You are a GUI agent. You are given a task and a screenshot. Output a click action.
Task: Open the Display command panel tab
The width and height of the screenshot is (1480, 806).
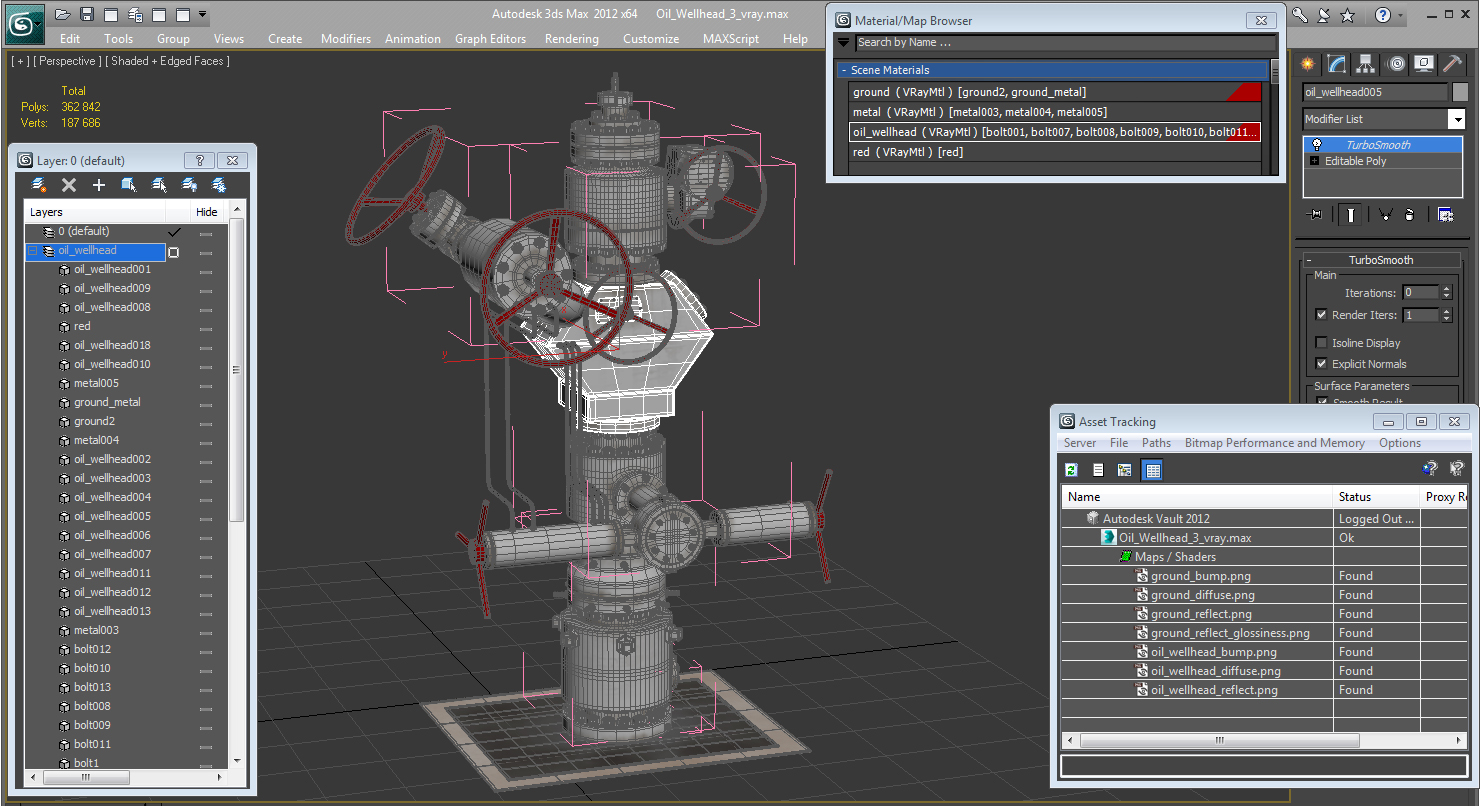point(1424,64)
